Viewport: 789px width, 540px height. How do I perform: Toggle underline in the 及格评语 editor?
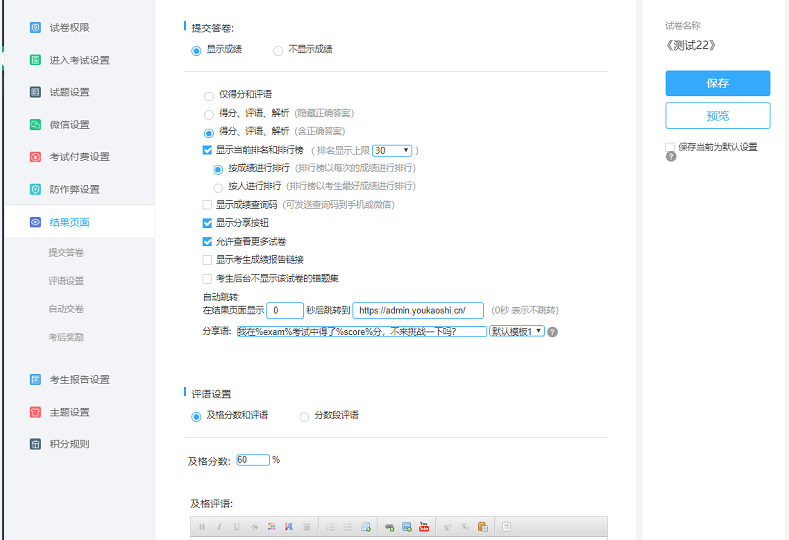pos(236,527)
